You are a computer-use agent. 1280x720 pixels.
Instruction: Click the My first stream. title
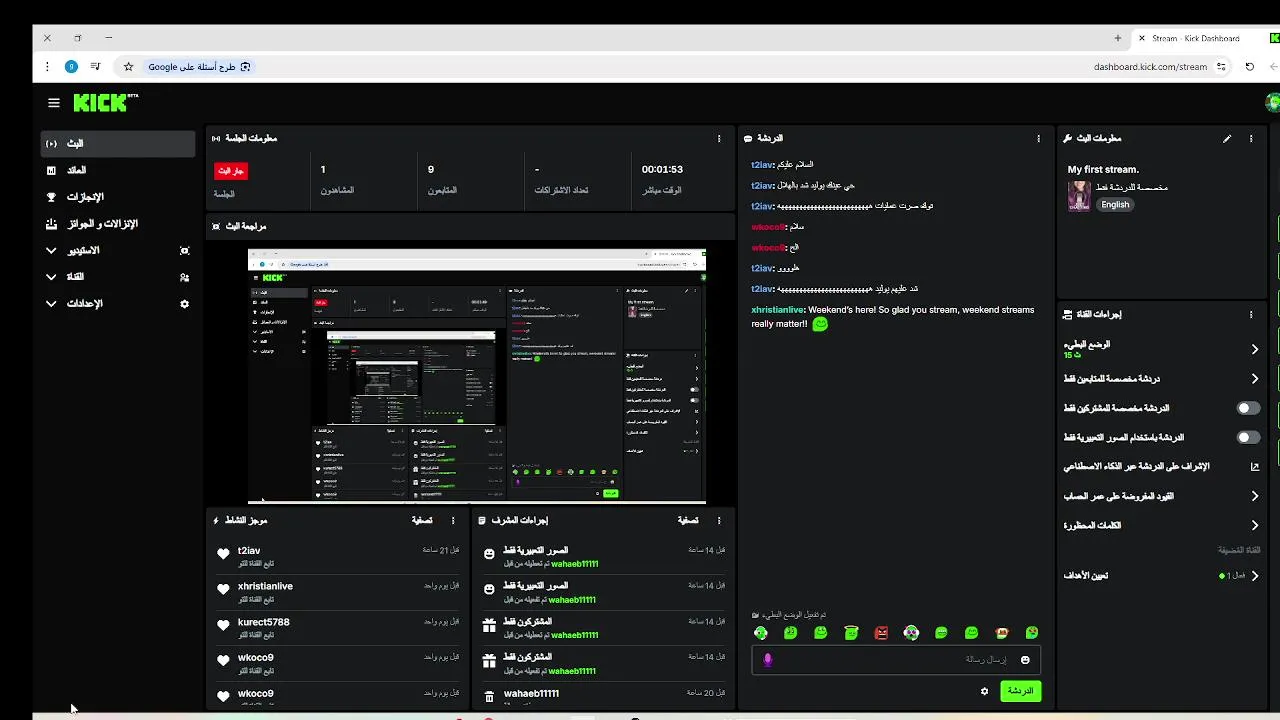[1103, 170]
